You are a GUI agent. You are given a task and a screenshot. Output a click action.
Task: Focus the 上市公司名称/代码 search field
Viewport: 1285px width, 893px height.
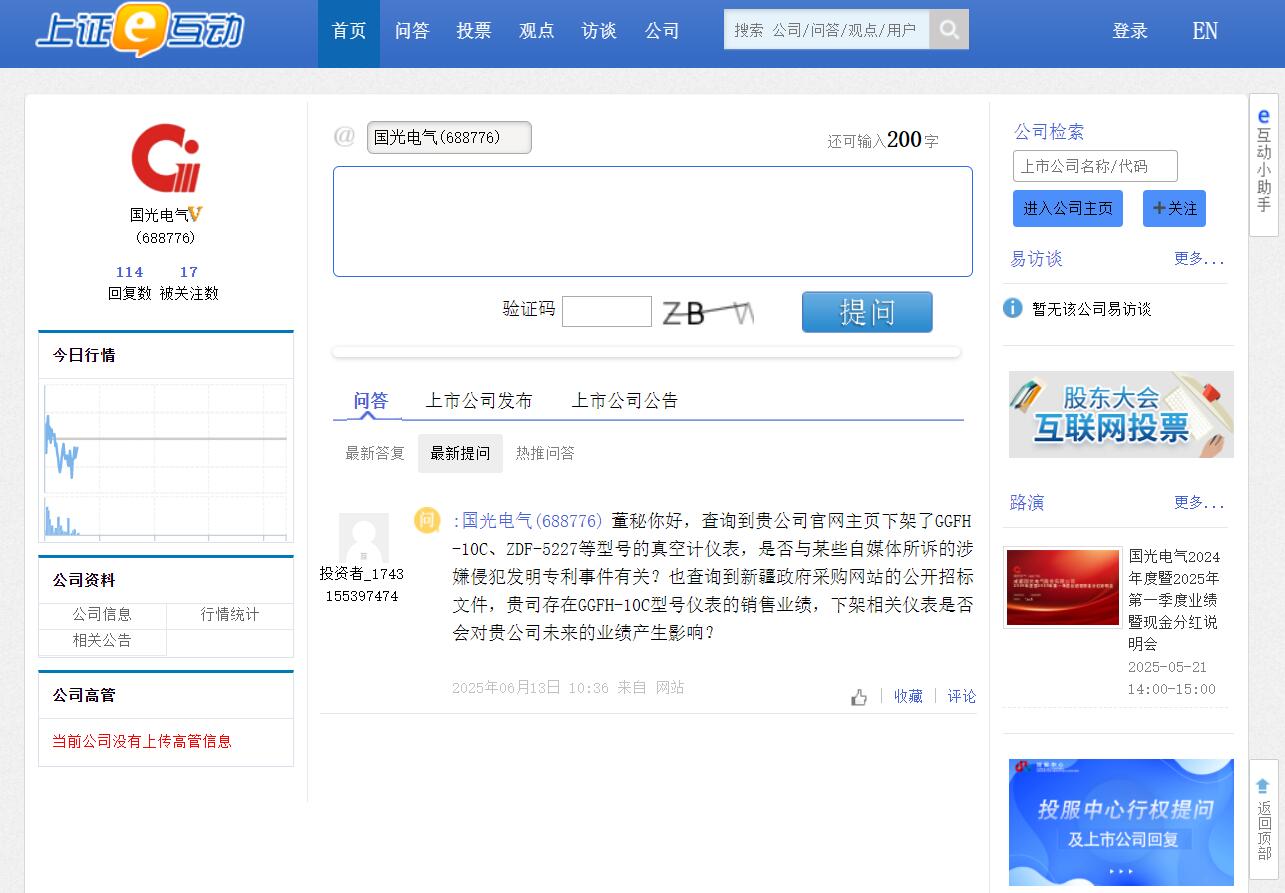click(1095, 166)
